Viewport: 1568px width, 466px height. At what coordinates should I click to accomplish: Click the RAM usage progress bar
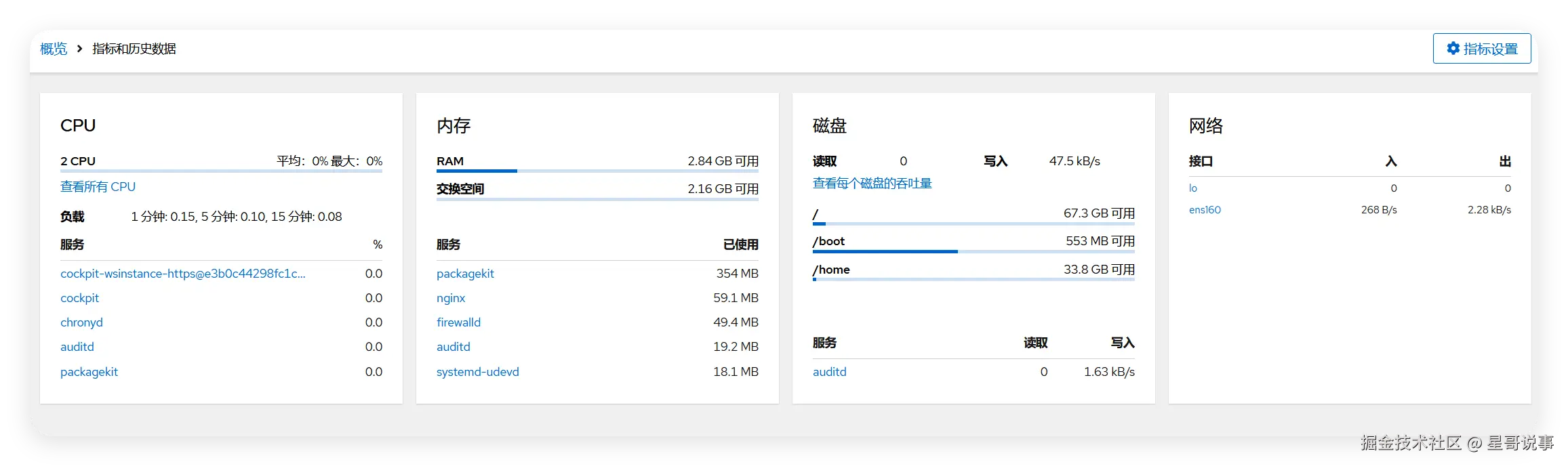(x=597, y=171)
